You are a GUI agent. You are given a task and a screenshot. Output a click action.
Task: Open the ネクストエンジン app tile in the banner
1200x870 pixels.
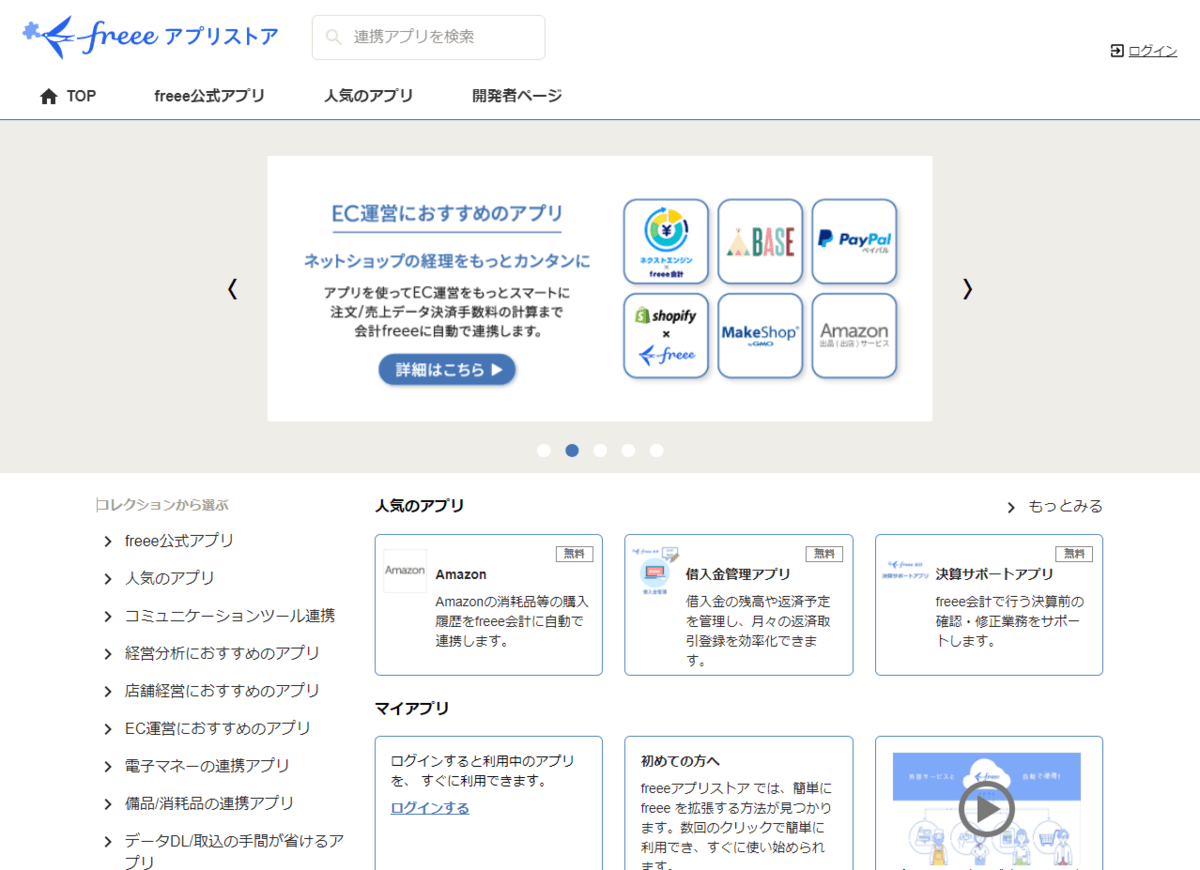coord(666,241)
